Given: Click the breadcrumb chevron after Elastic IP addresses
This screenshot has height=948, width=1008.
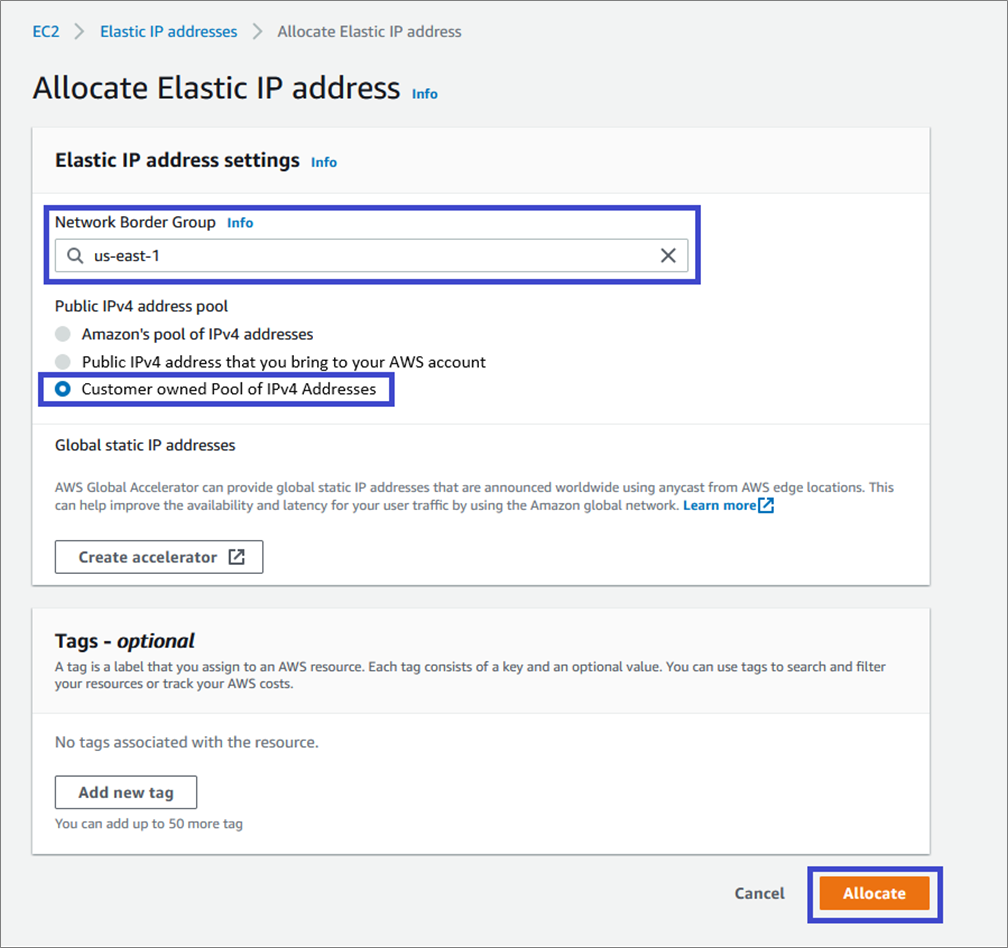Looking at the screenshot, I should 257,31.
